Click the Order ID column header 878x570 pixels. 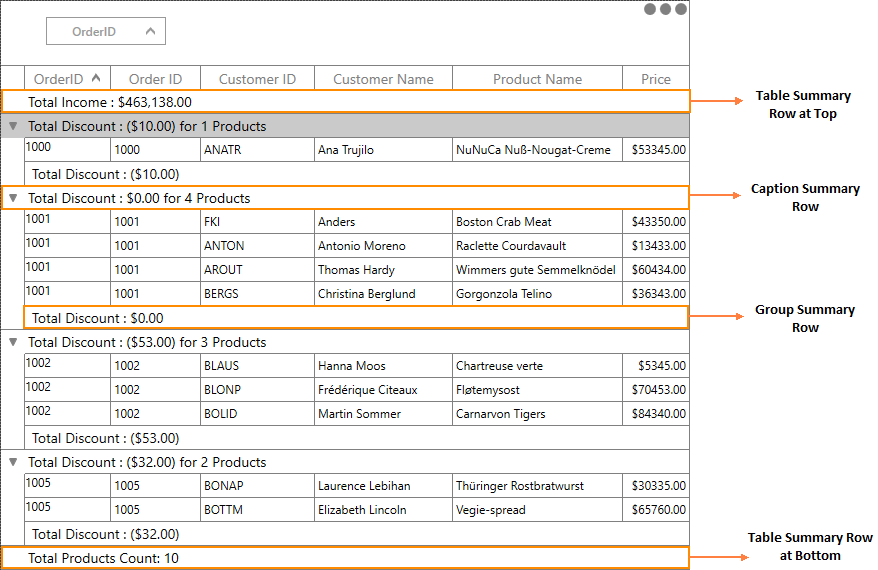[155, 79]
